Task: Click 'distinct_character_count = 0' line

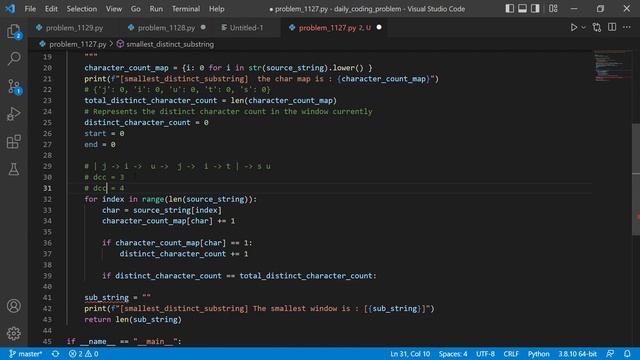Action: click(x=146, y=122)
